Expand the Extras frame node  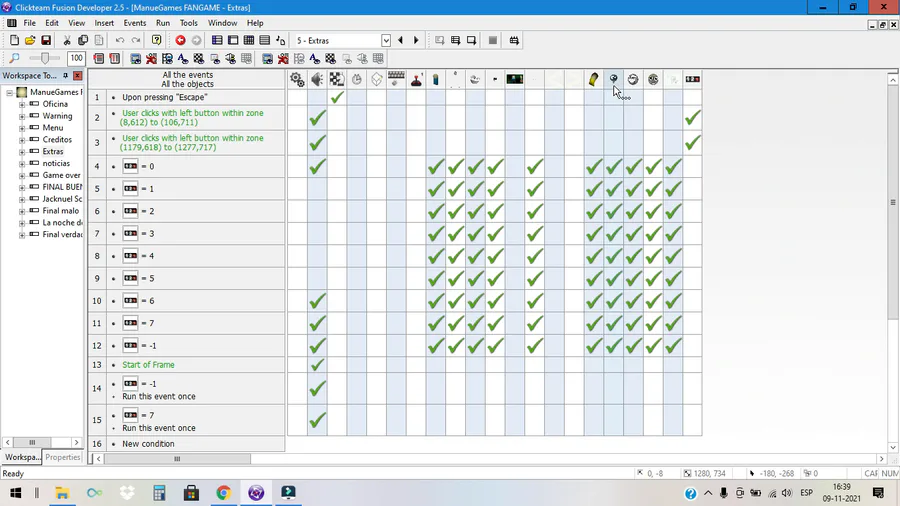22,151
